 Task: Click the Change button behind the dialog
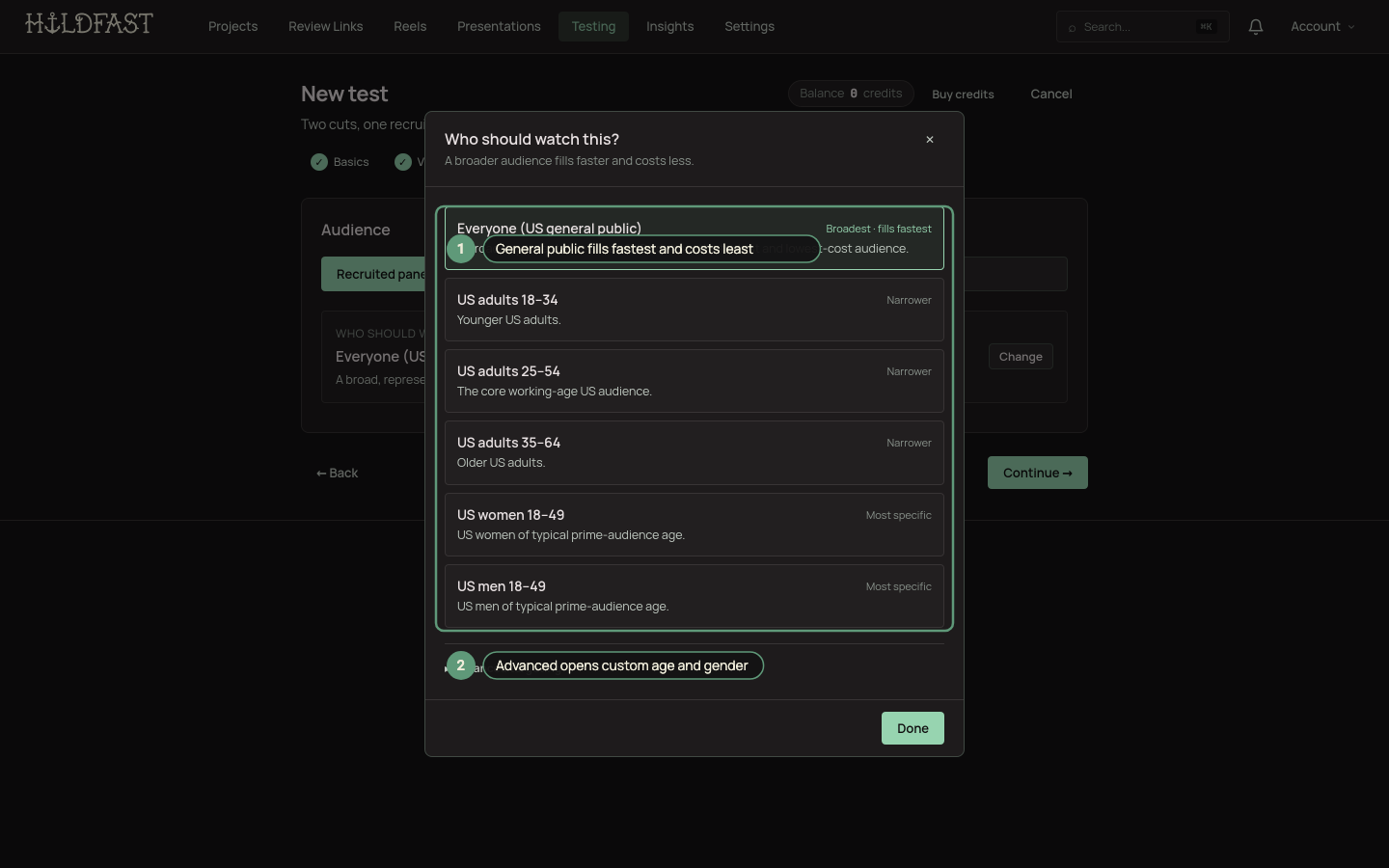[x=1021, y=357]
